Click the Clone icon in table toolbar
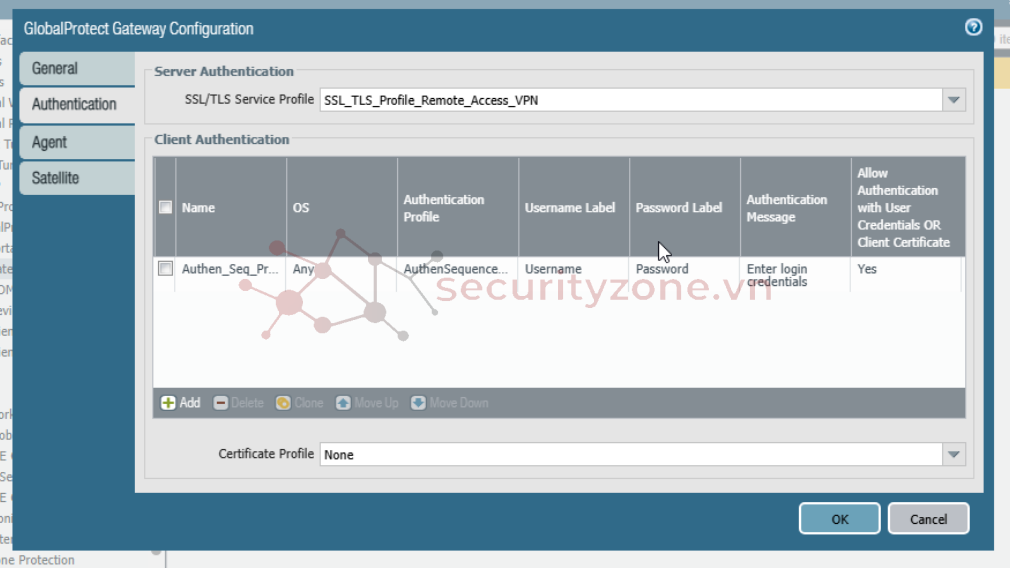 point(283,403)
